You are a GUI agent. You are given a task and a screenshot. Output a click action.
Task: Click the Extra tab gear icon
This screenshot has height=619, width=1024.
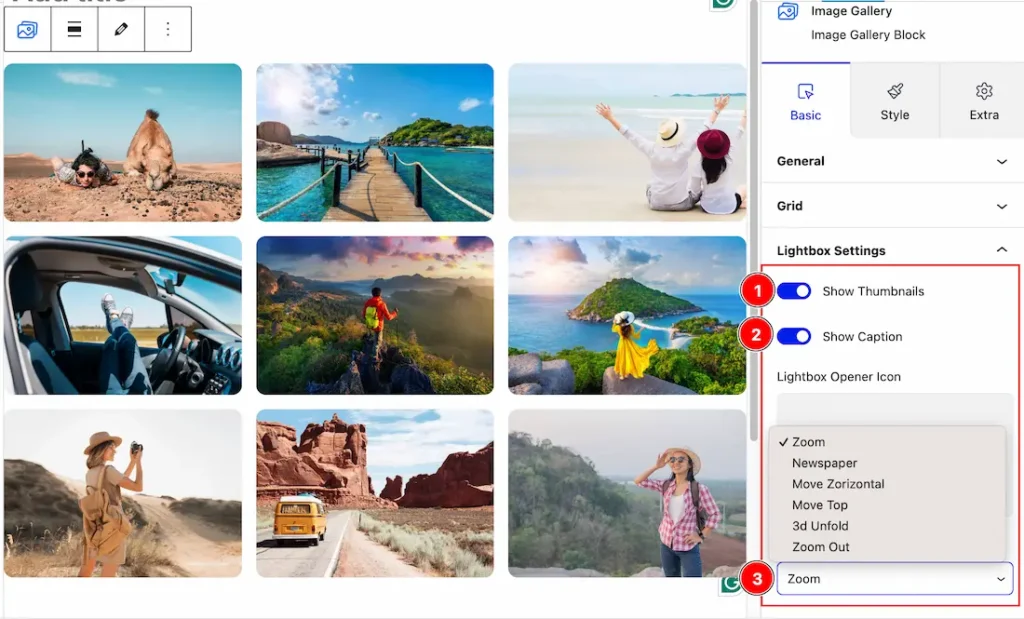pyautogui.click(x=984, y=91)
